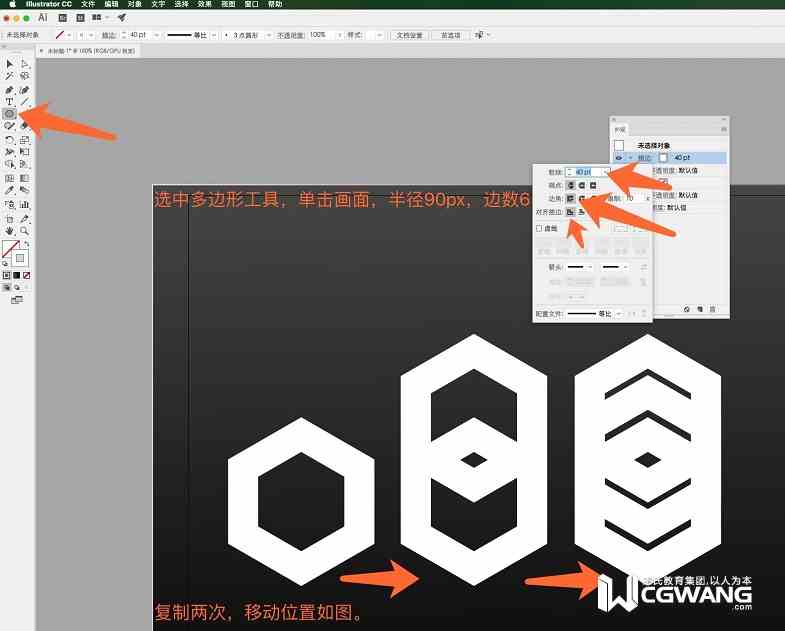
Task: Select the Pen tool
Action: coord(9,90)
